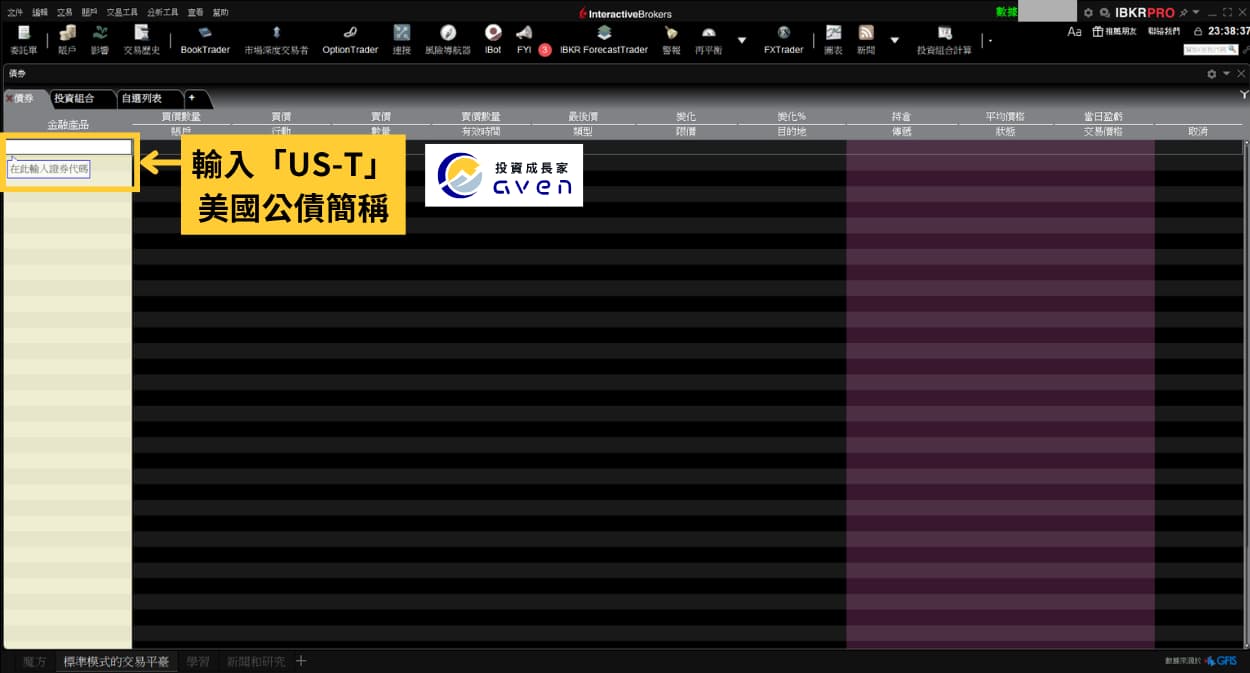Viewport: 1250px width, 673px height.
Task: Click the pin icon after IBKRPRO
Action: [1183, 12]
